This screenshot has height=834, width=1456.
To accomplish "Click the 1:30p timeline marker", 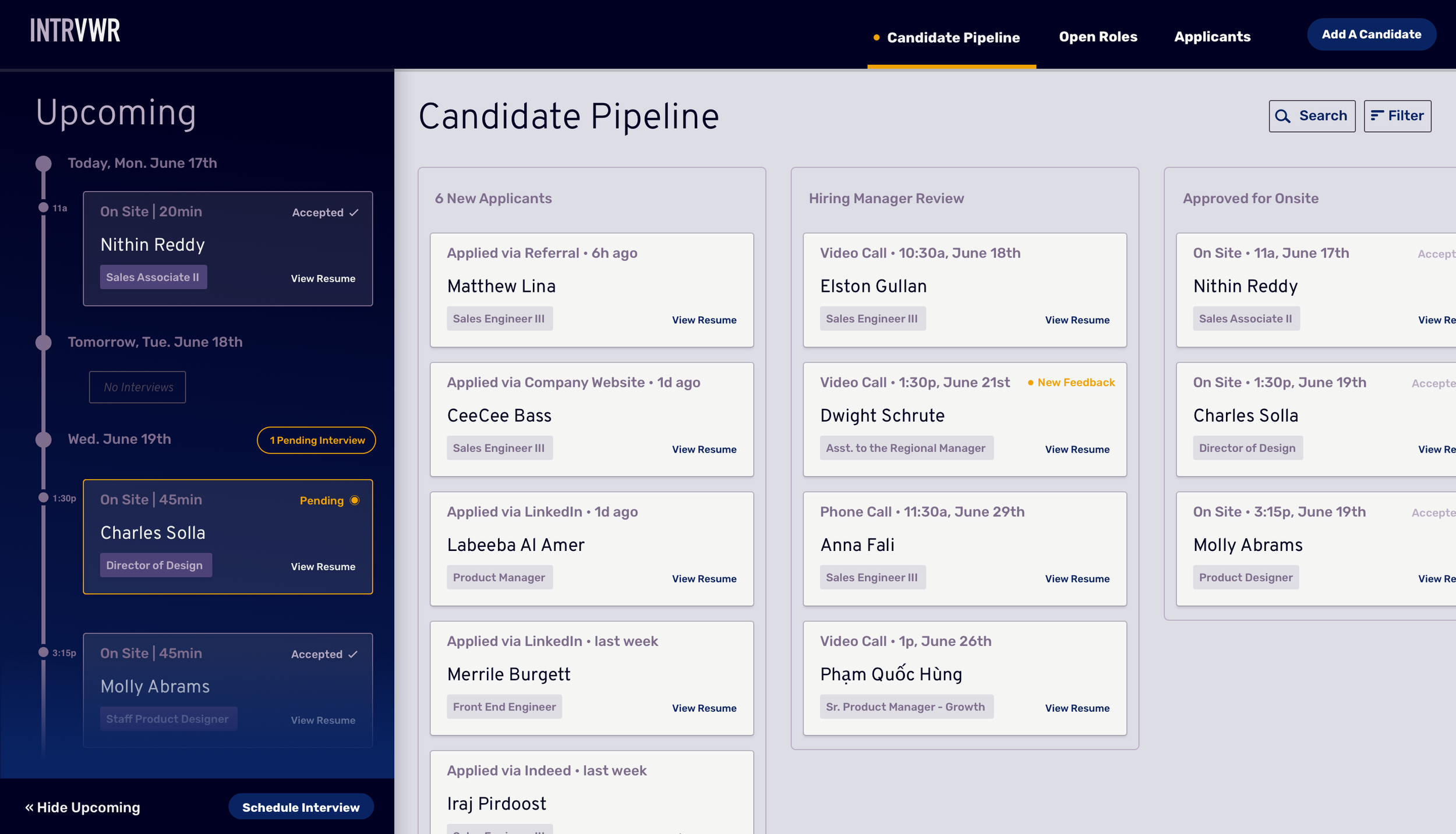I will 43,497.
